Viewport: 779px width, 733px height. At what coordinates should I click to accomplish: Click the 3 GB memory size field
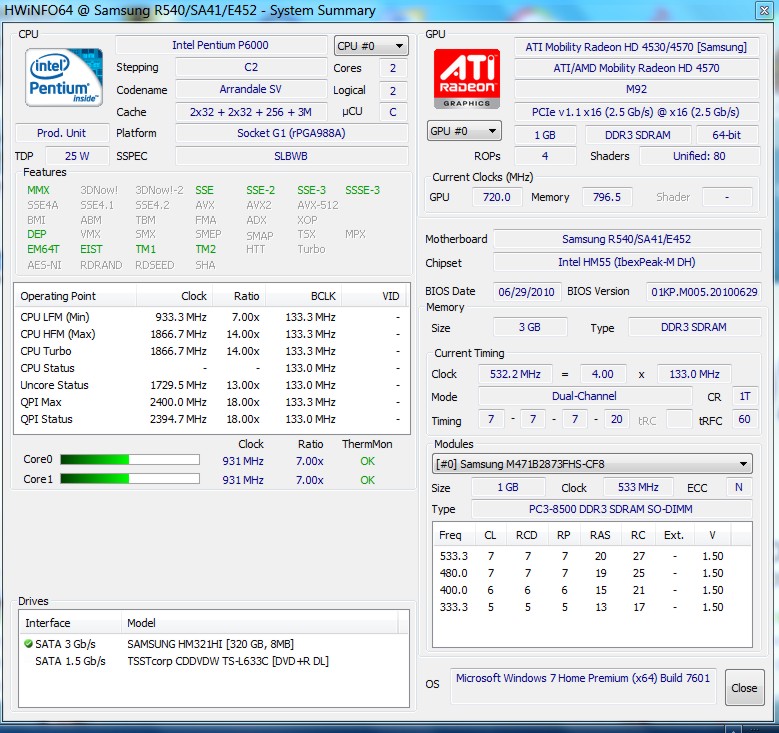tap(530, 327)
